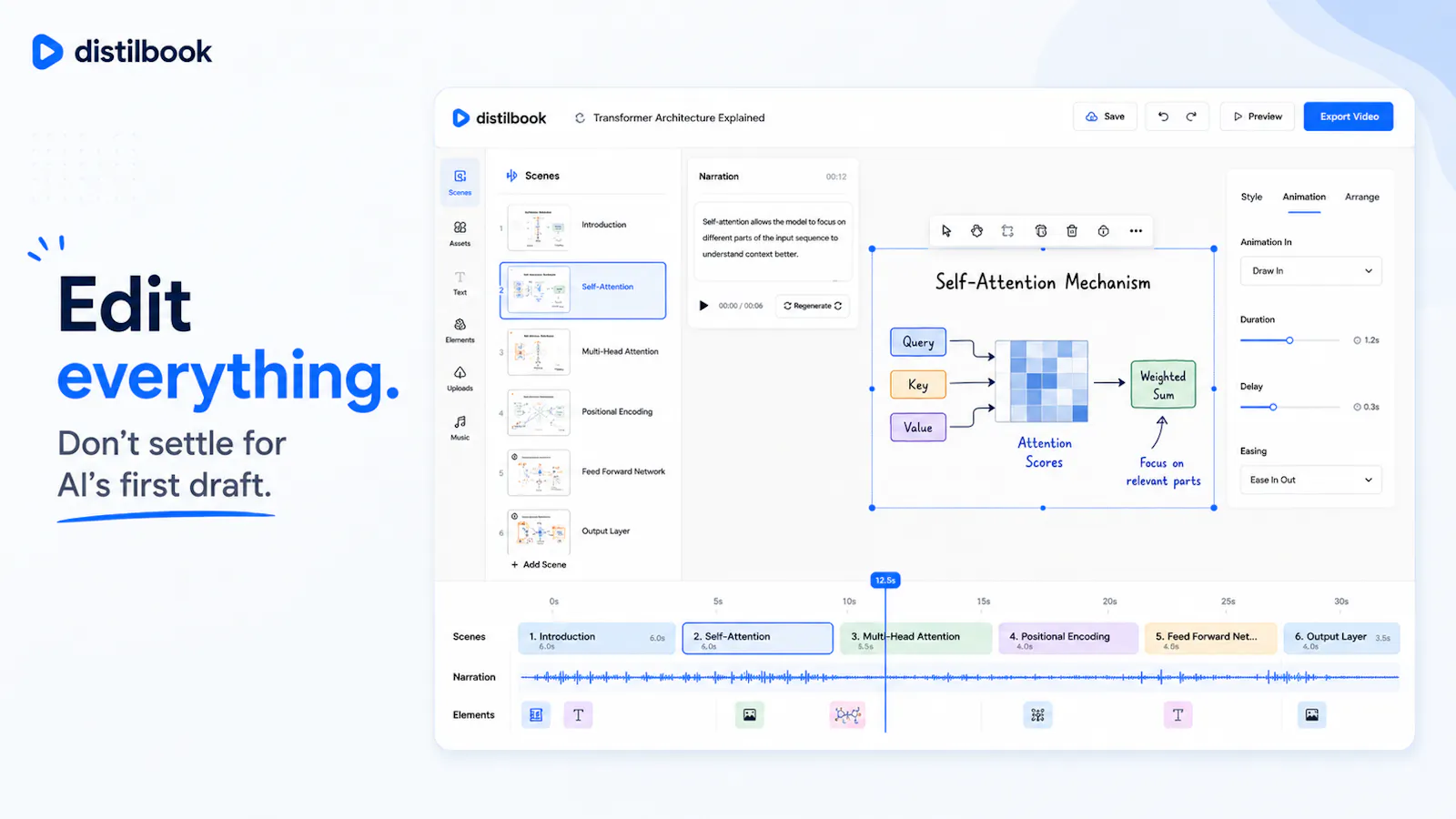The image size is (1456, 819).
Task: Select the 2. Self-Attention timeline clip
Action: click(x=758, y=639)
